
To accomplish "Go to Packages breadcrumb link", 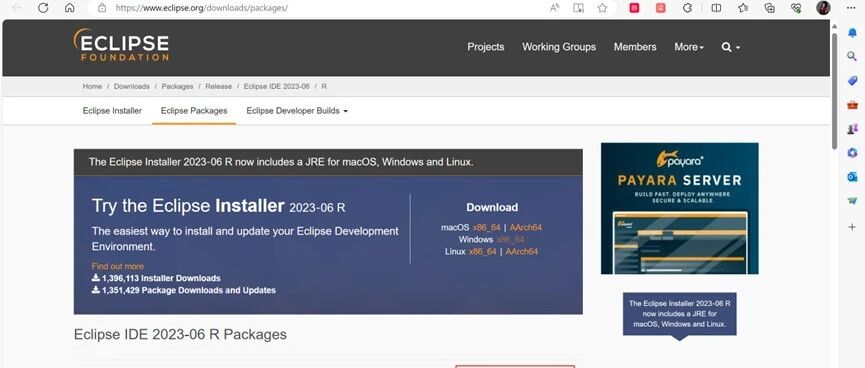I will click(x=177, y=87).
